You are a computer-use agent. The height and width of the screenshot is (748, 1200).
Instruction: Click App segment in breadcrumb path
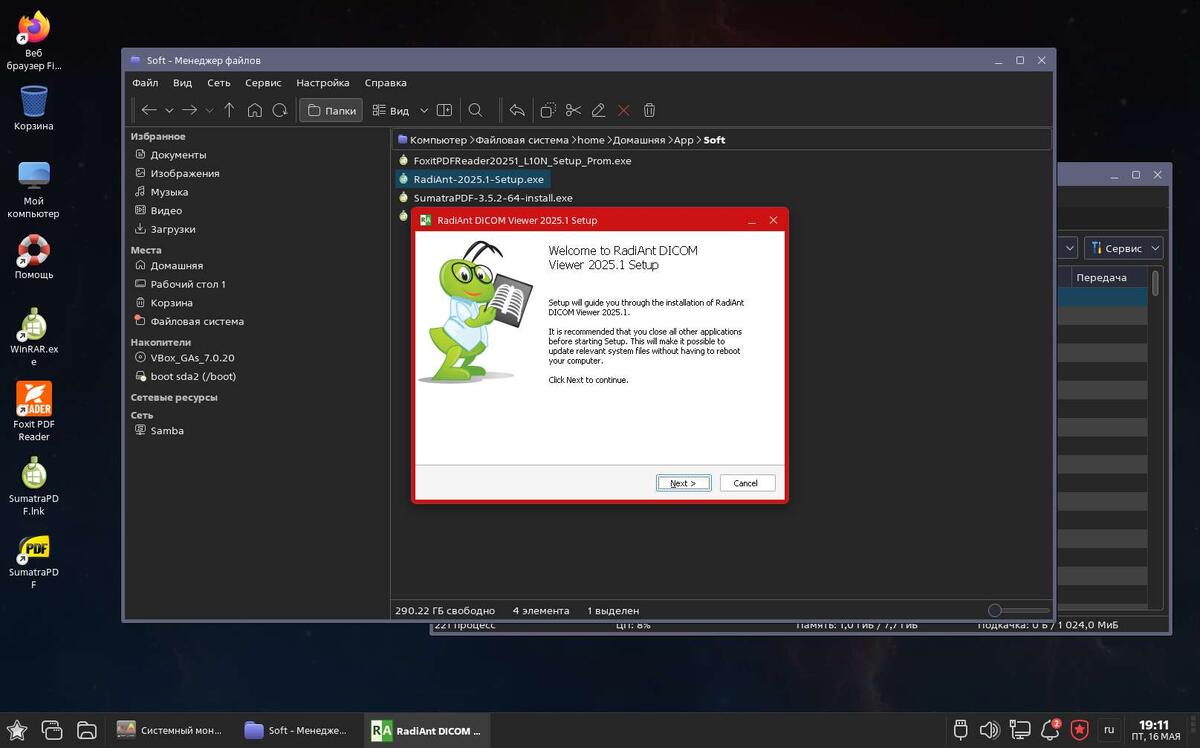pyautogui.click(x=683, y=140)
